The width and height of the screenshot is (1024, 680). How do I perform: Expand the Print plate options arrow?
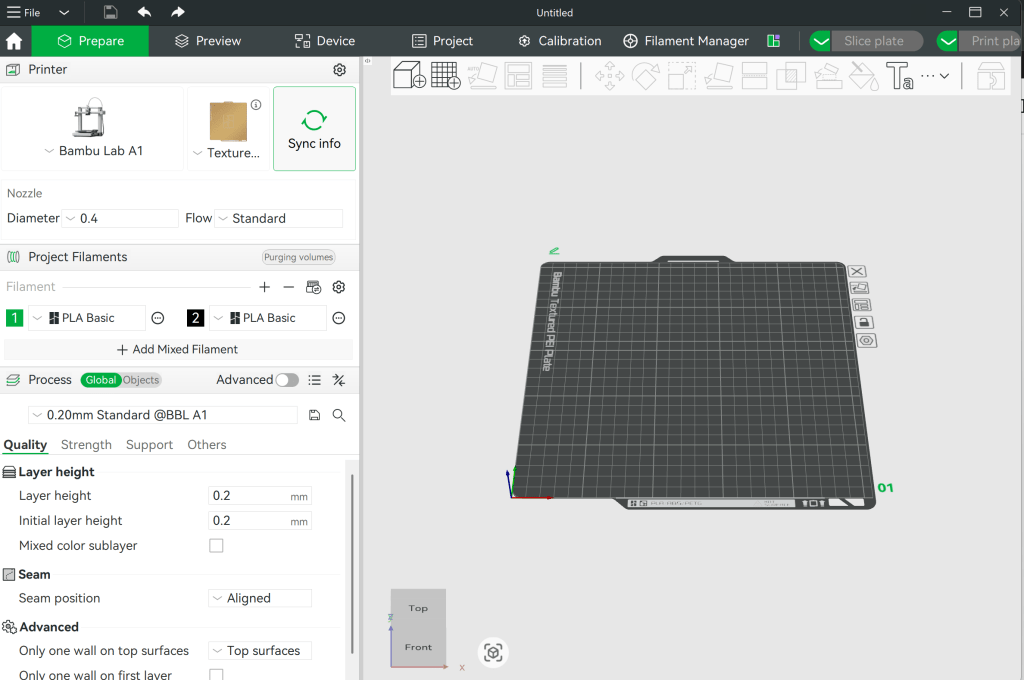point(947,41)
